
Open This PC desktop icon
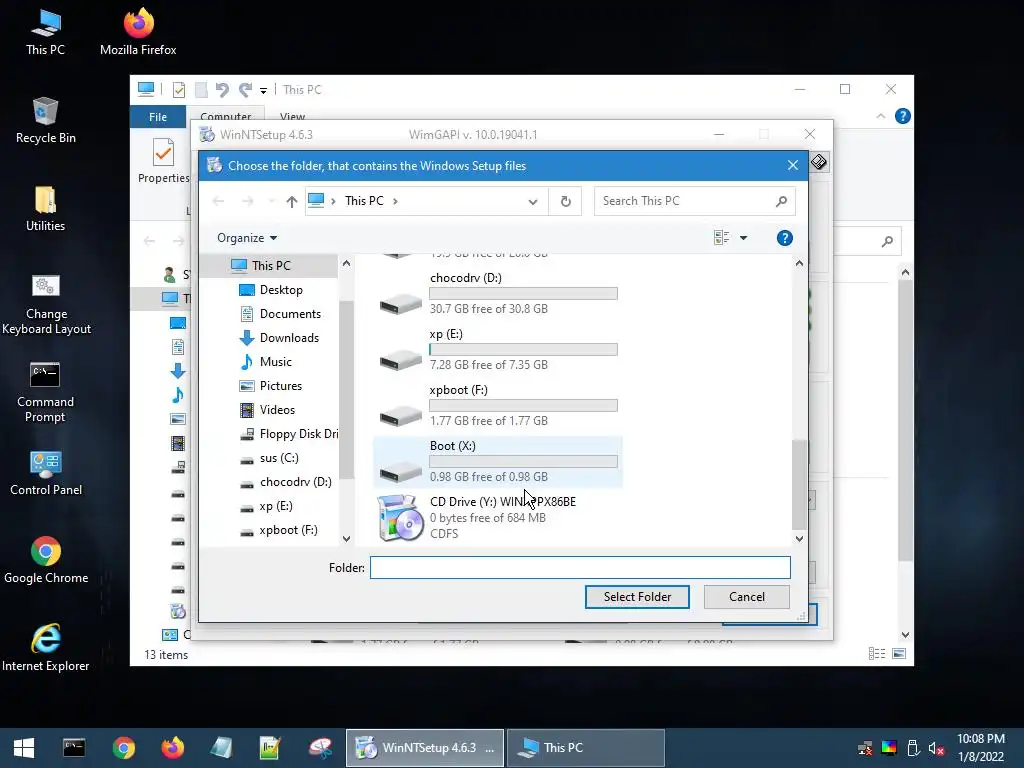45,33
